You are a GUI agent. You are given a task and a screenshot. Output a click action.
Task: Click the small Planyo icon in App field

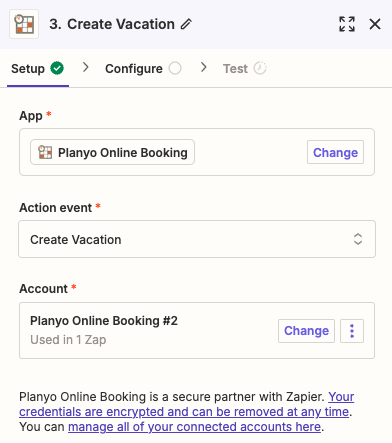45,152
